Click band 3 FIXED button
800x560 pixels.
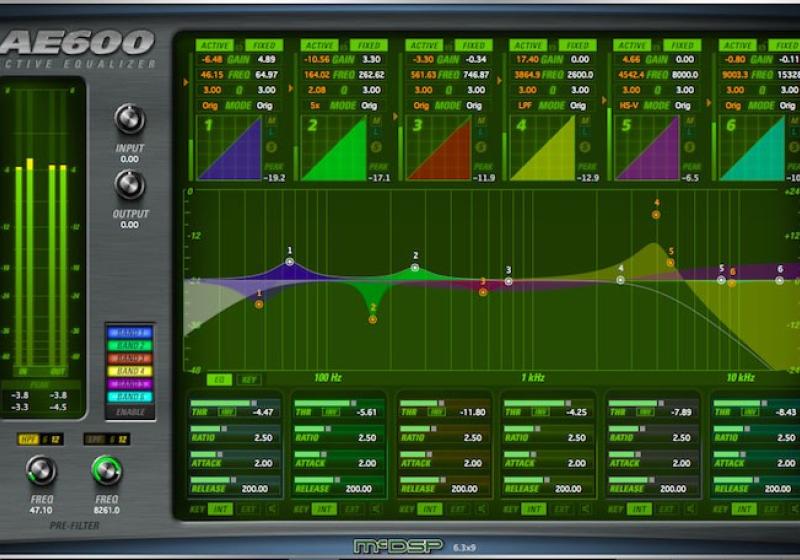point(474,45)
